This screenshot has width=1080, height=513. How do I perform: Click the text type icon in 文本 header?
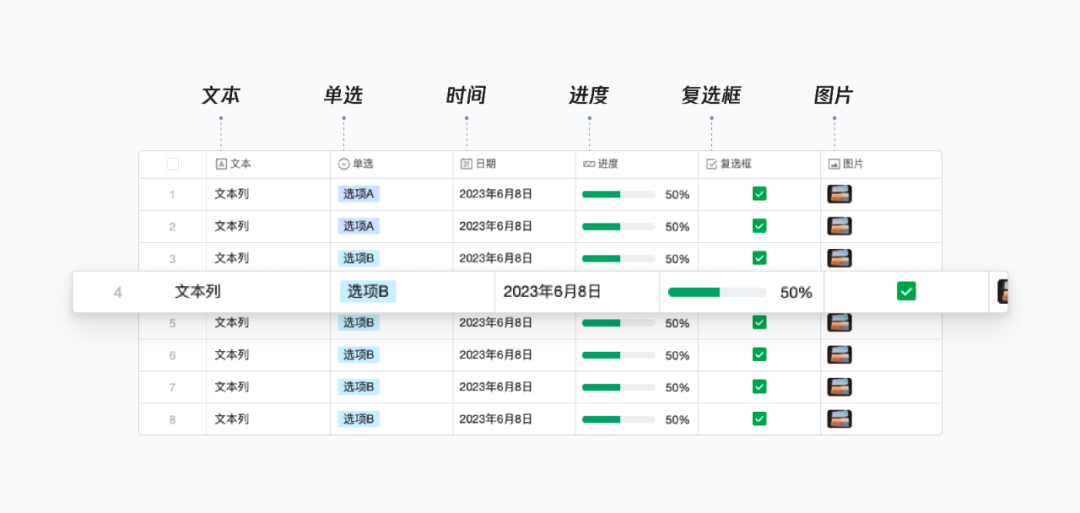[221, 164]
